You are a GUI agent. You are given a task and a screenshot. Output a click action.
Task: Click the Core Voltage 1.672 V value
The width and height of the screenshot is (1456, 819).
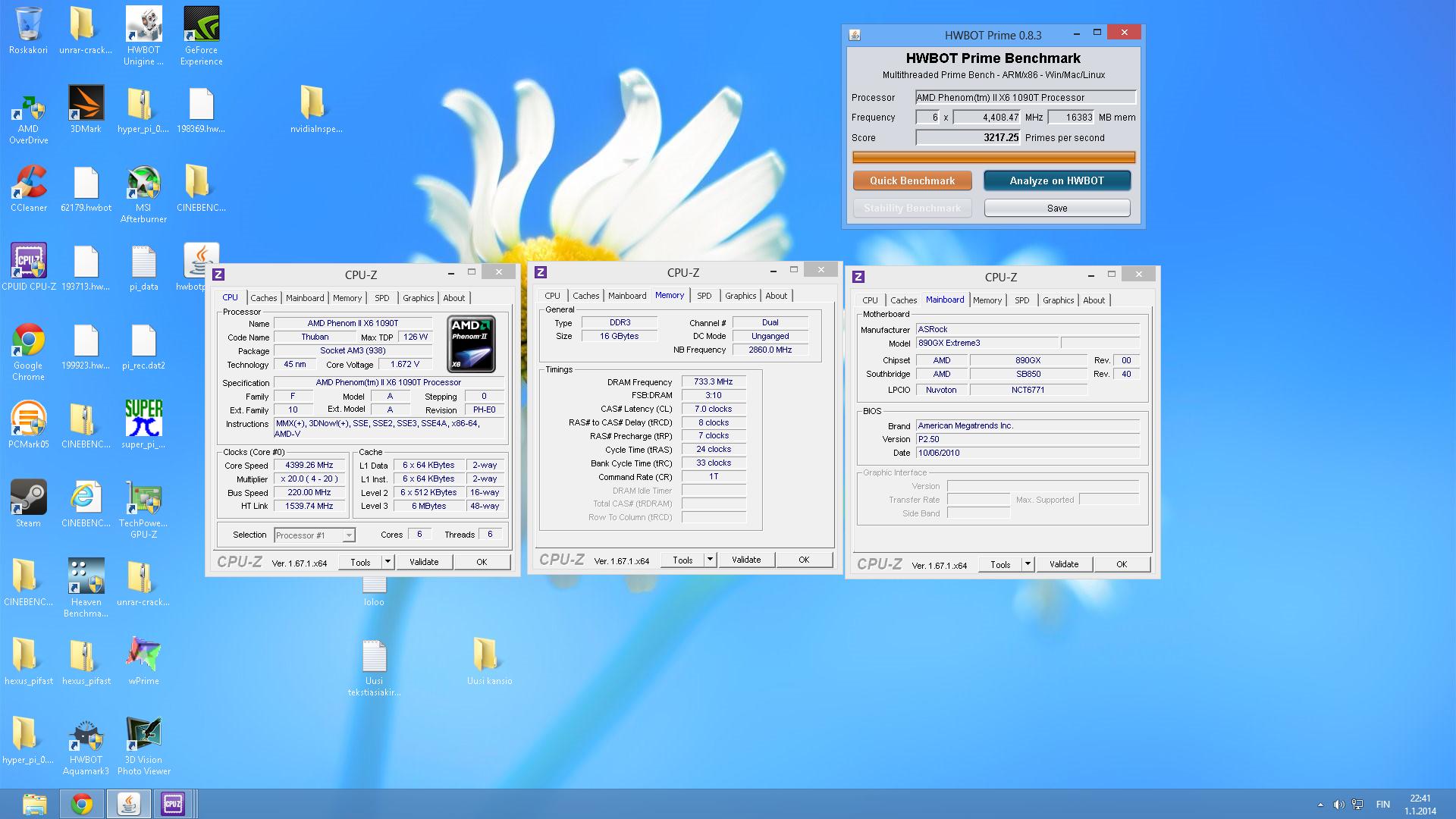pyautogui.click(x=405, y=365)
